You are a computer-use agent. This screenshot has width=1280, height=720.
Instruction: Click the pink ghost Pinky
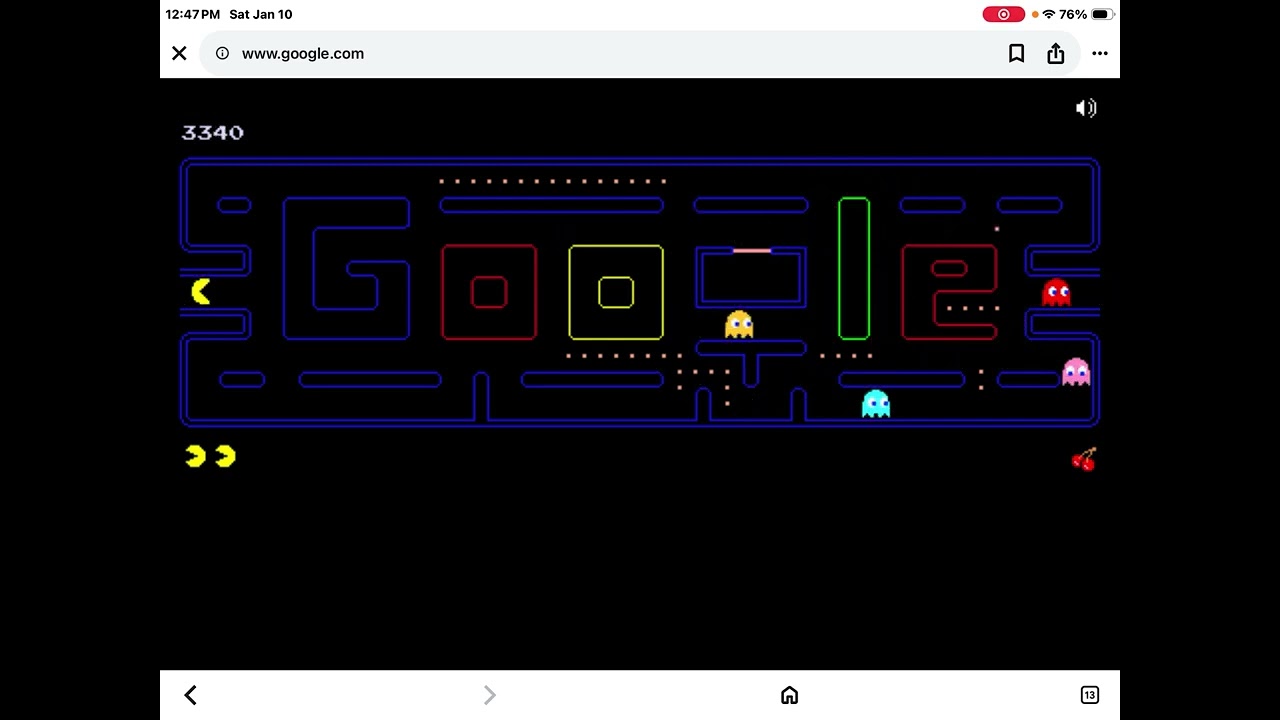pyautogui.click(x=1076, y=372)
